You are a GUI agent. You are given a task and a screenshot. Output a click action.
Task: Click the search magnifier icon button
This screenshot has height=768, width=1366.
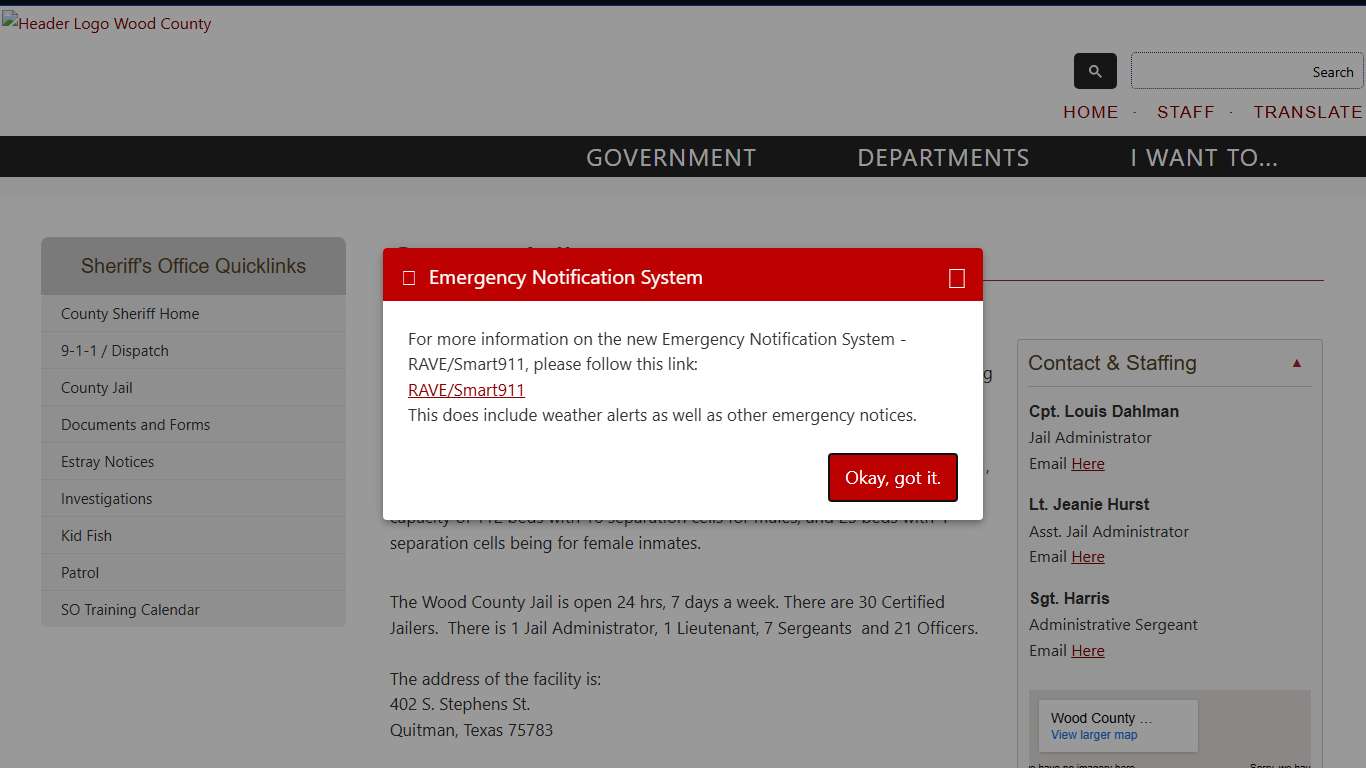1095,72
